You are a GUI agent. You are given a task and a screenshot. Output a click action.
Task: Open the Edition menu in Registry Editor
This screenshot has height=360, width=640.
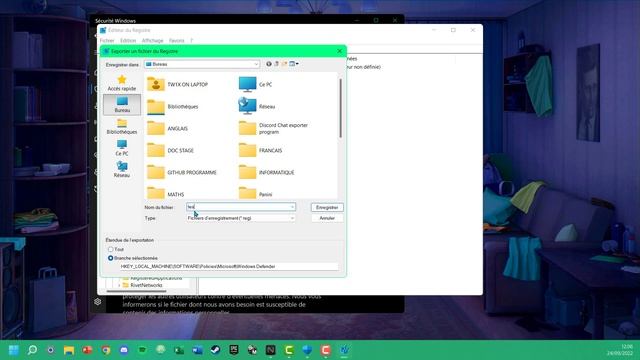click(128, 40)
